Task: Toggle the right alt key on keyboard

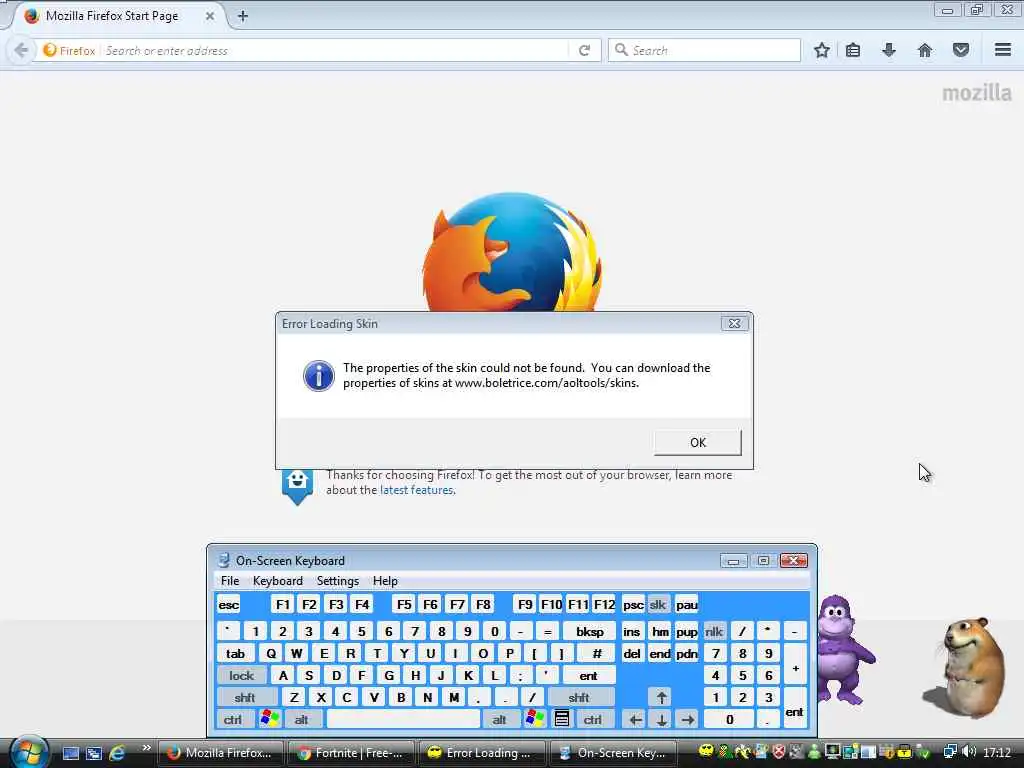Action: [x=500, y=720]
